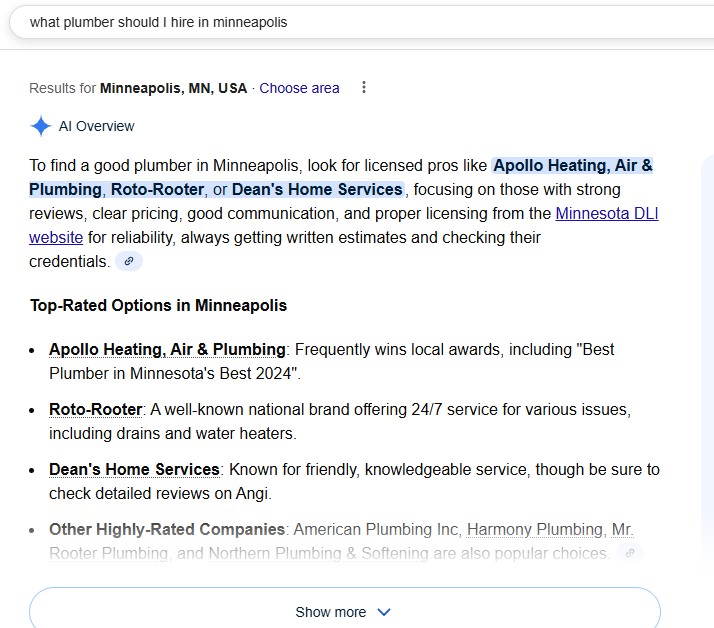Click highlighted Apollo Heating, Air & Plumbing in intro
The image size is (714, 628).
(x=341, y=178)
